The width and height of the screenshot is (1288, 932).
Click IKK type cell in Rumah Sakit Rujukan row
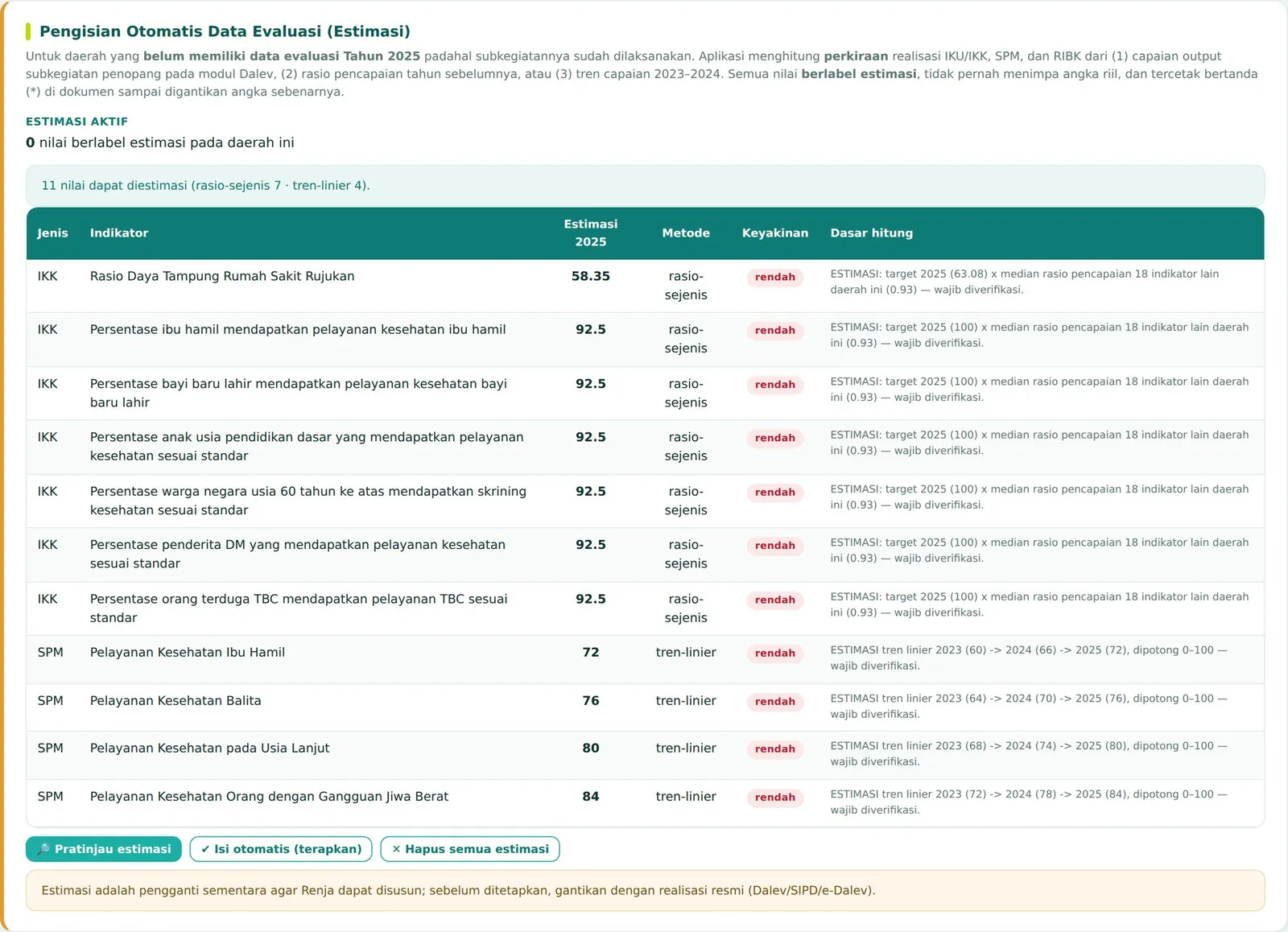47,276
